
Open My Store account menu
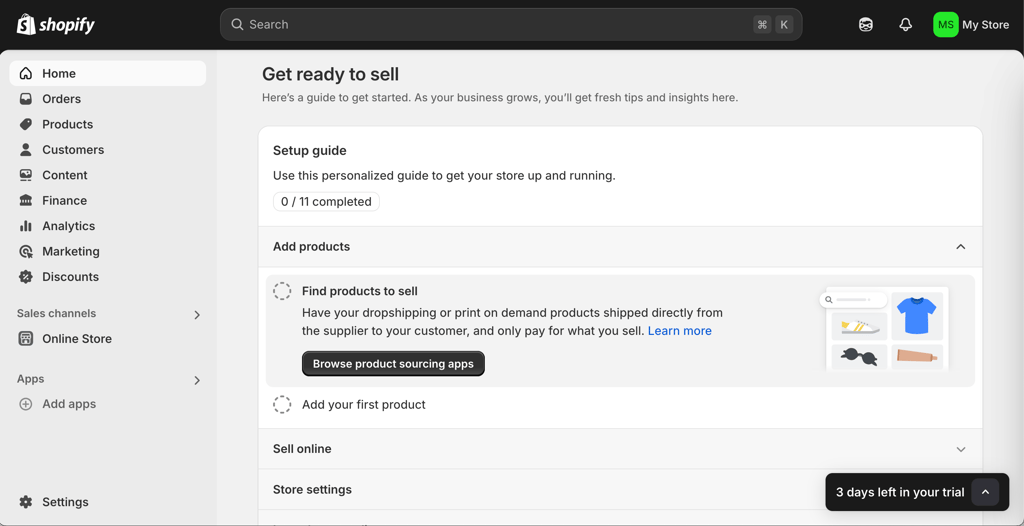(971, 25)
